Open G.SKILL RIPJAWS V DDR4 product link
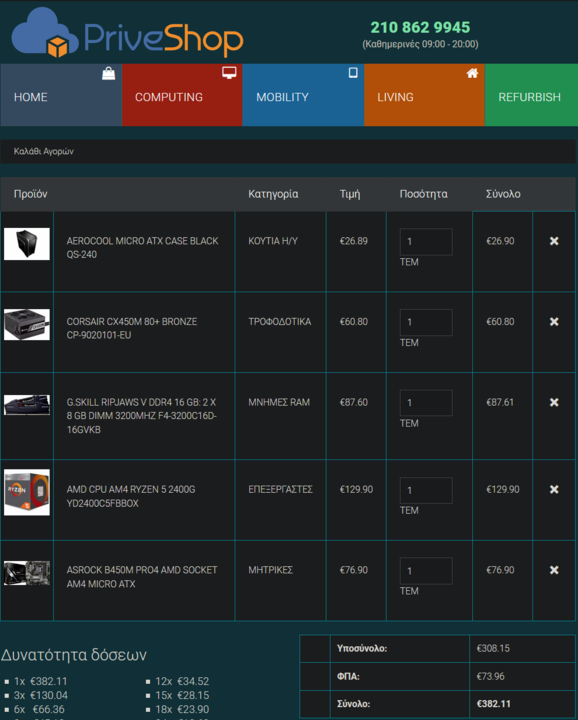 pyautogui.click(x=142, y=416)
